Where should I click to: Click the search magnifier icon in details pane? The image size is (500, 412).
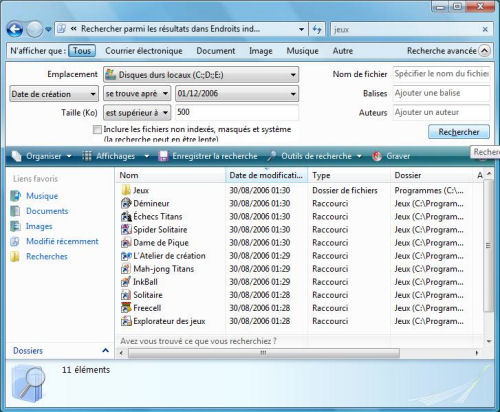(29, 382)
